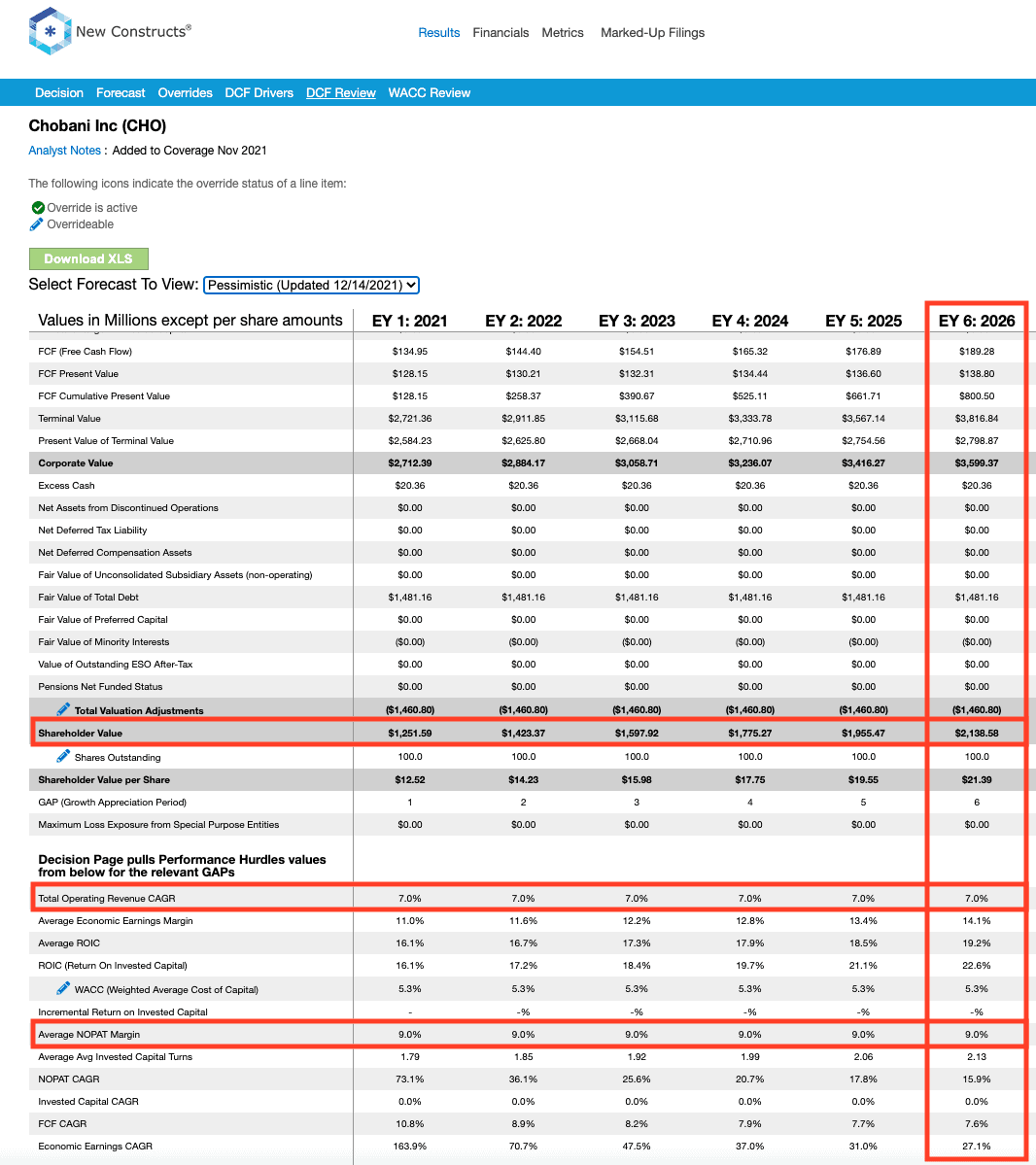The image size is (1036, 1165).
Task: Click the EY 6: 2026 column header
Action: coord(977,321)
